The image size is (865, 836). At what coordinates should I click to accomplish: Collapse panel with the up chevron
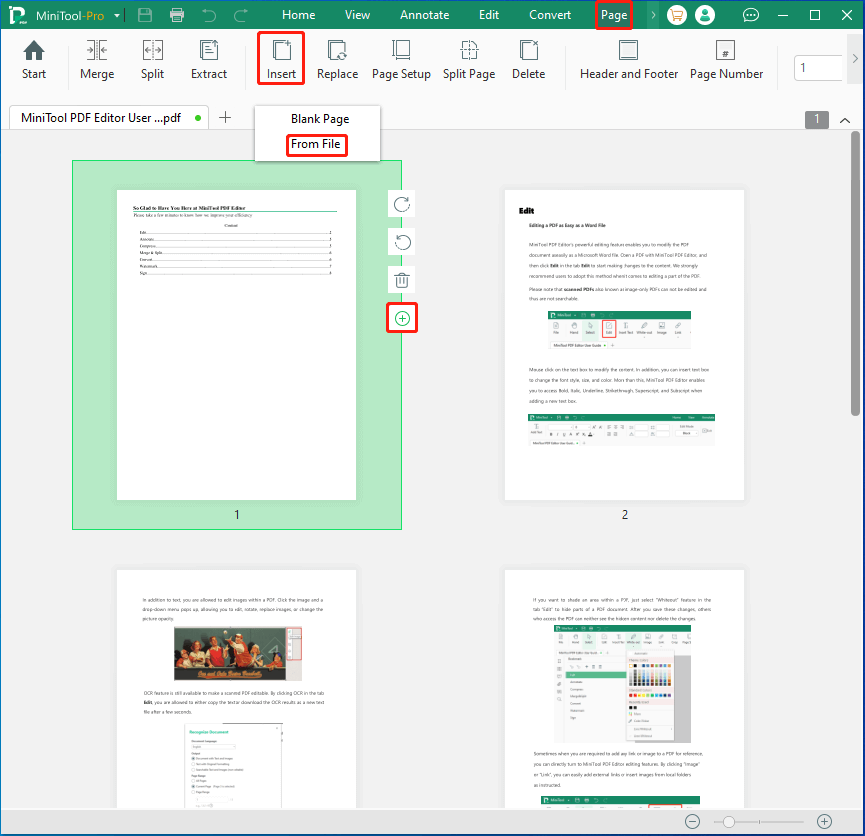(845, 120)
